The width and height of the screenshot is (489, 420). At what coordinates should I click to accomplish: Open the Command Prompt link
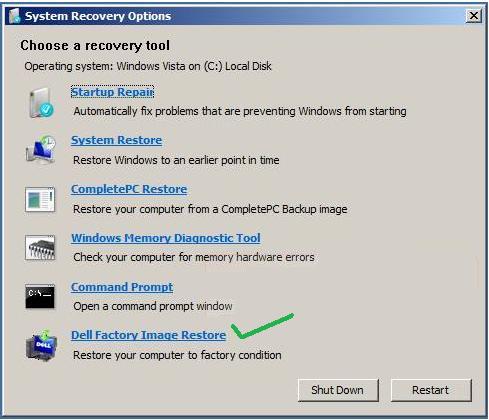coord(122,287)
